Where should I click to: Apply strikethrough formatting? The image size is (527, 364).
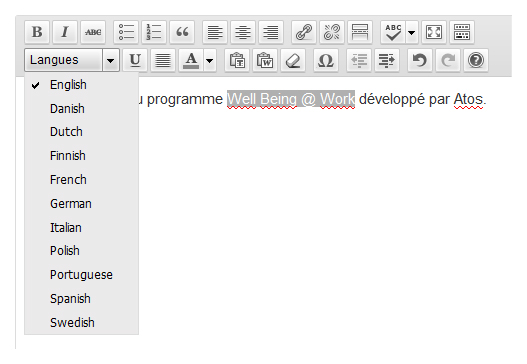point(93,32)
